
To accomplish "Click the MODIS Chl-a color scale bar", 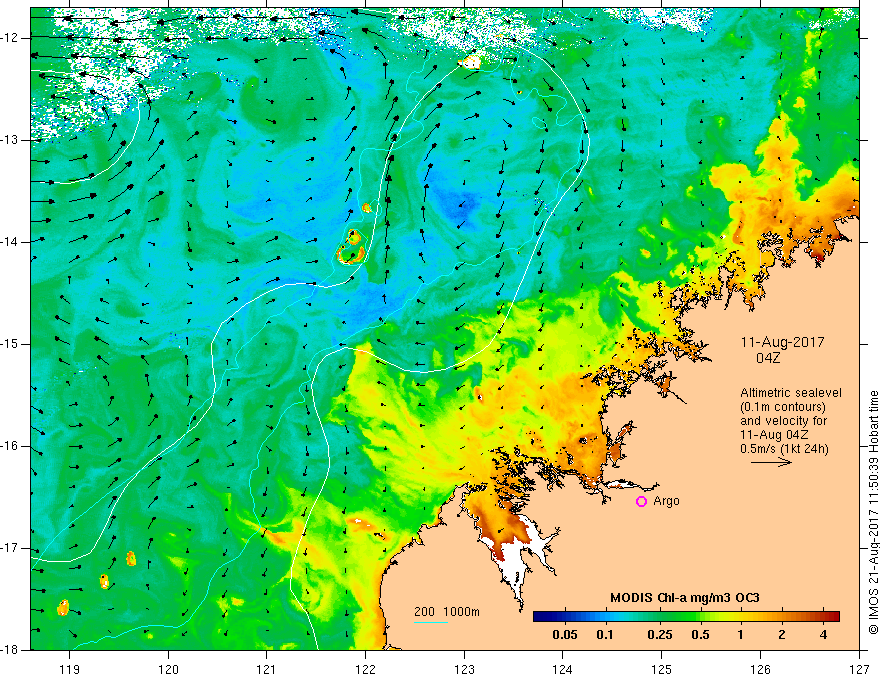I will pyautogui.click(x=686, y=617).
